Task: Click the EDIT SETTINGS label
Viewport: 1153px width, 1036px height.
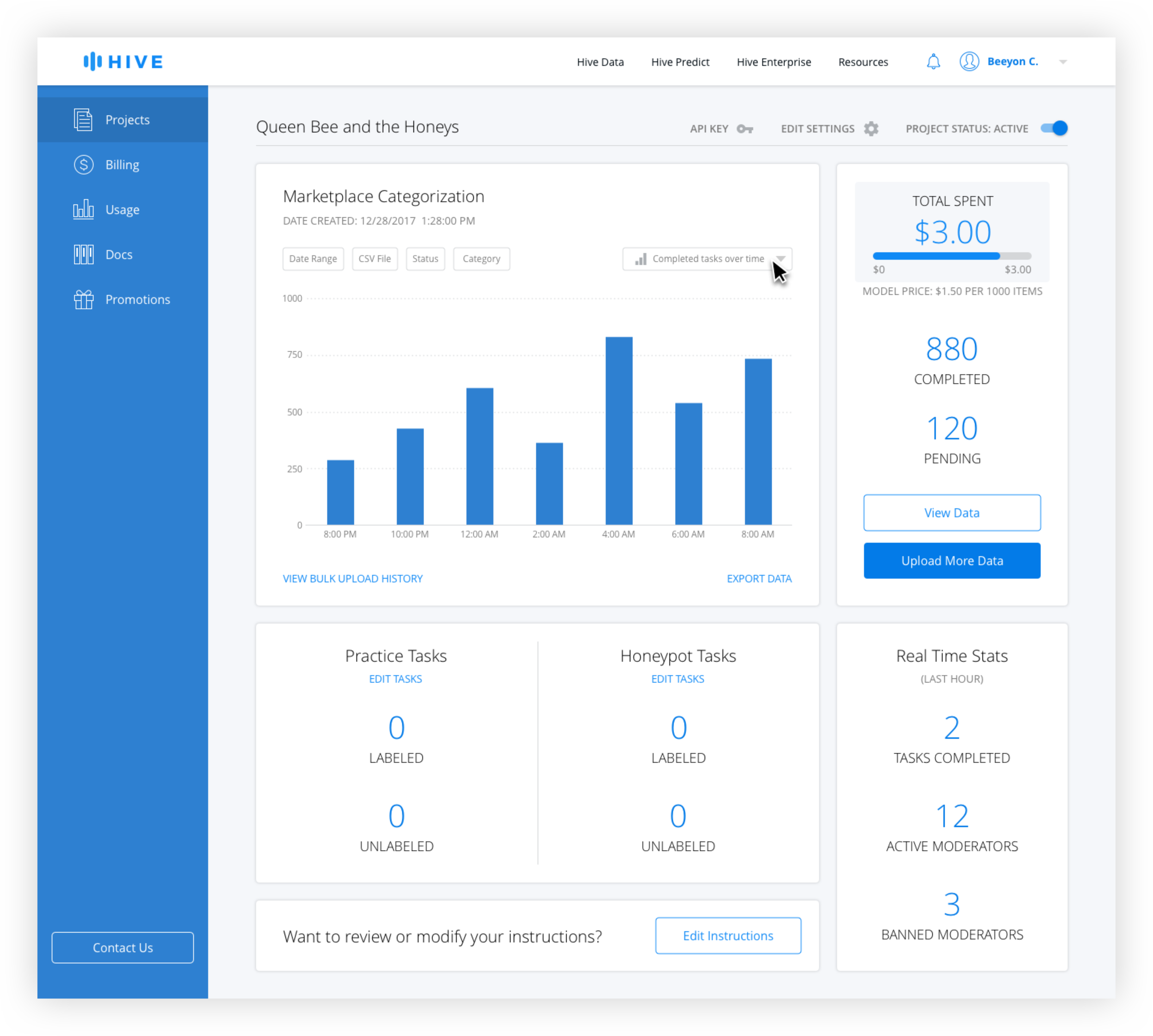Action: (x=817, y=129)
